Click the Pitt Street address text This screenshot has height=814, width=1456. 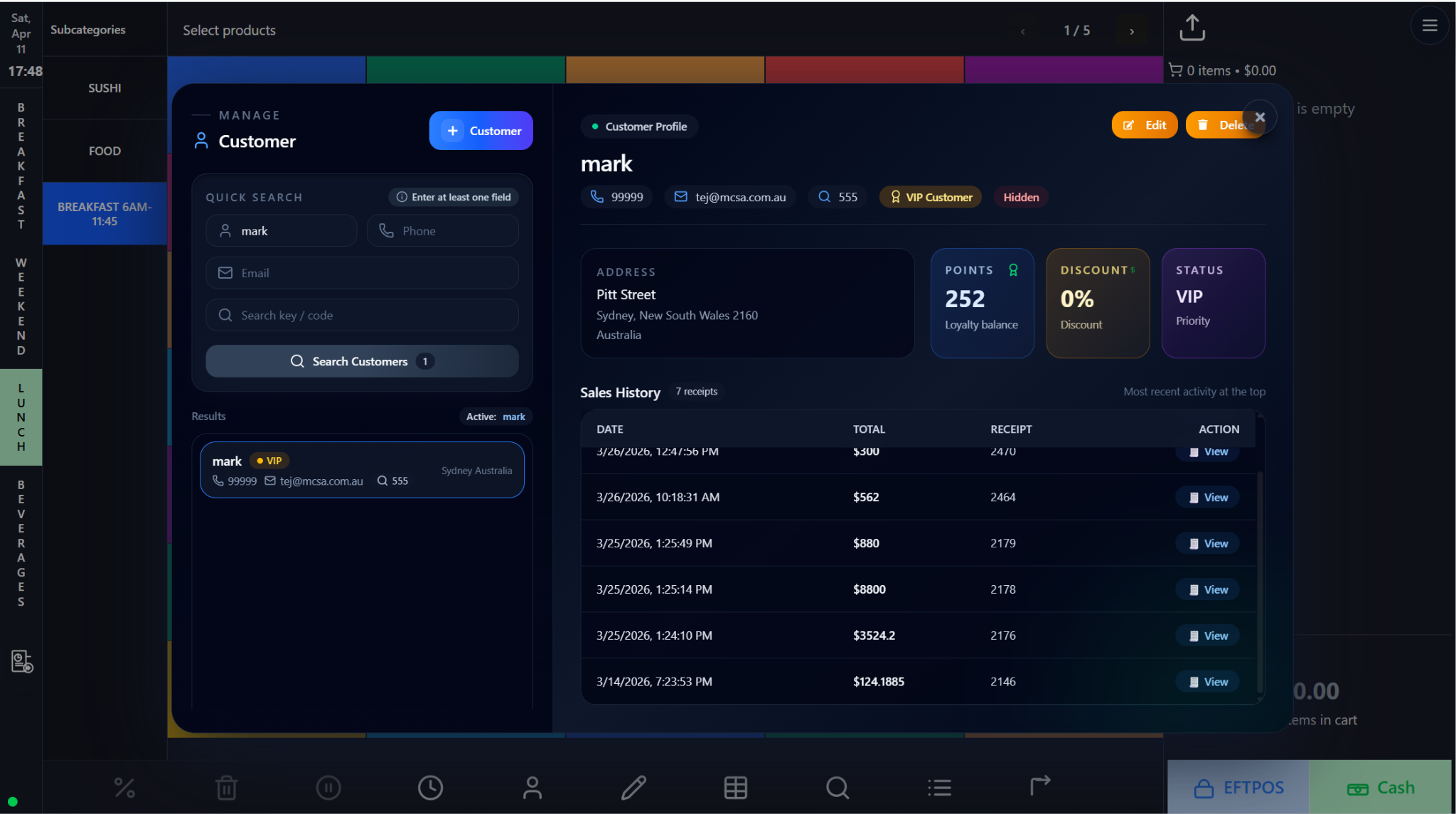(x=626, y=294)
